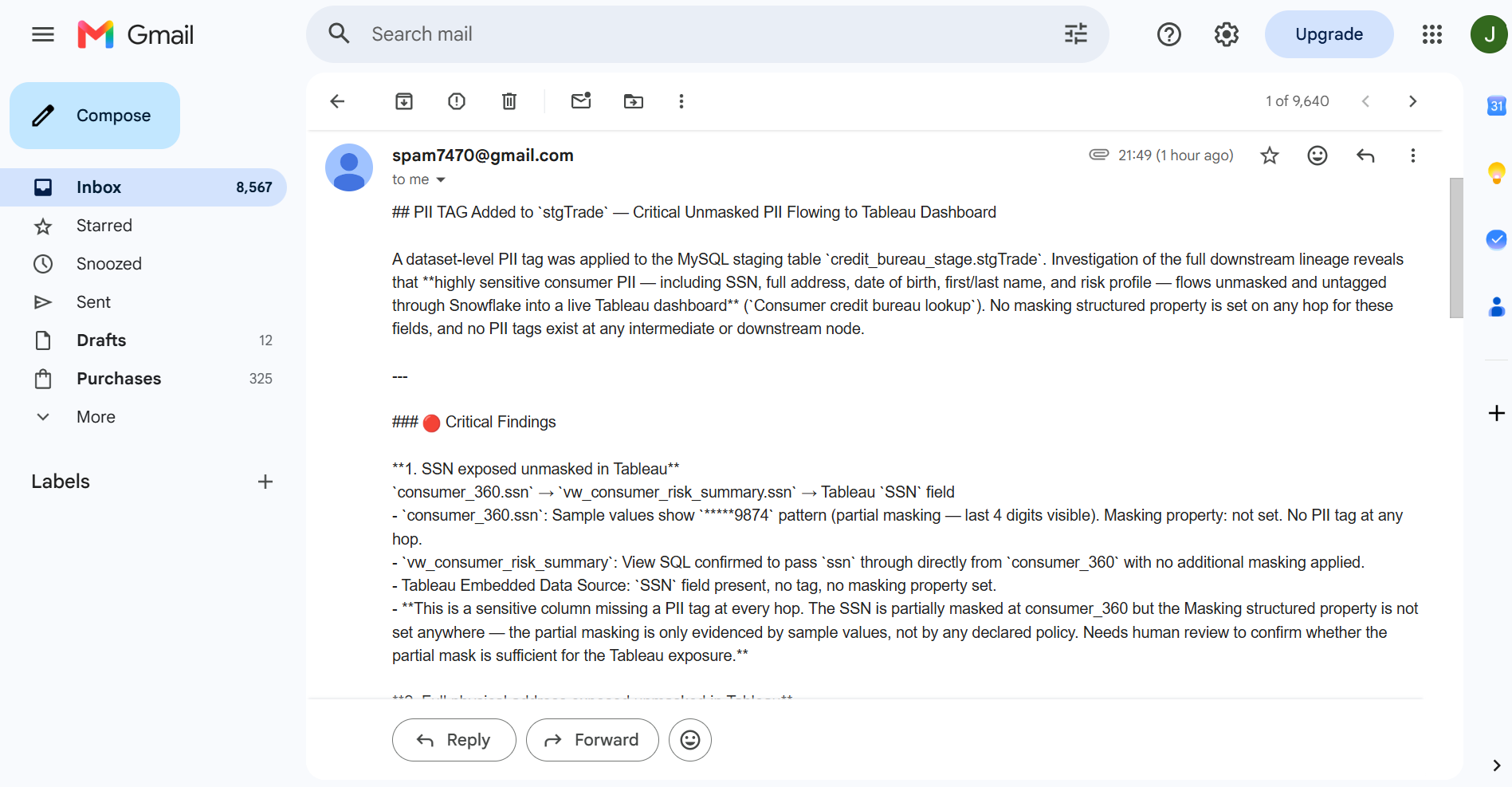Image resolution: width=1512 pixels, height=787 pixels.
Task: Mark the email as unread
Action: pos(581,100)
